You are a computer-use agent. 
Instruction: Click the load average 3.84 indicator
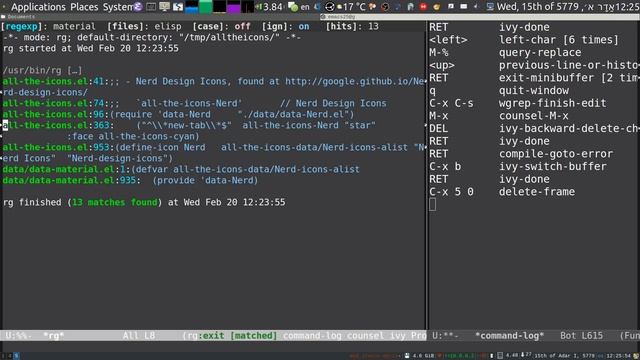(272, 7)
